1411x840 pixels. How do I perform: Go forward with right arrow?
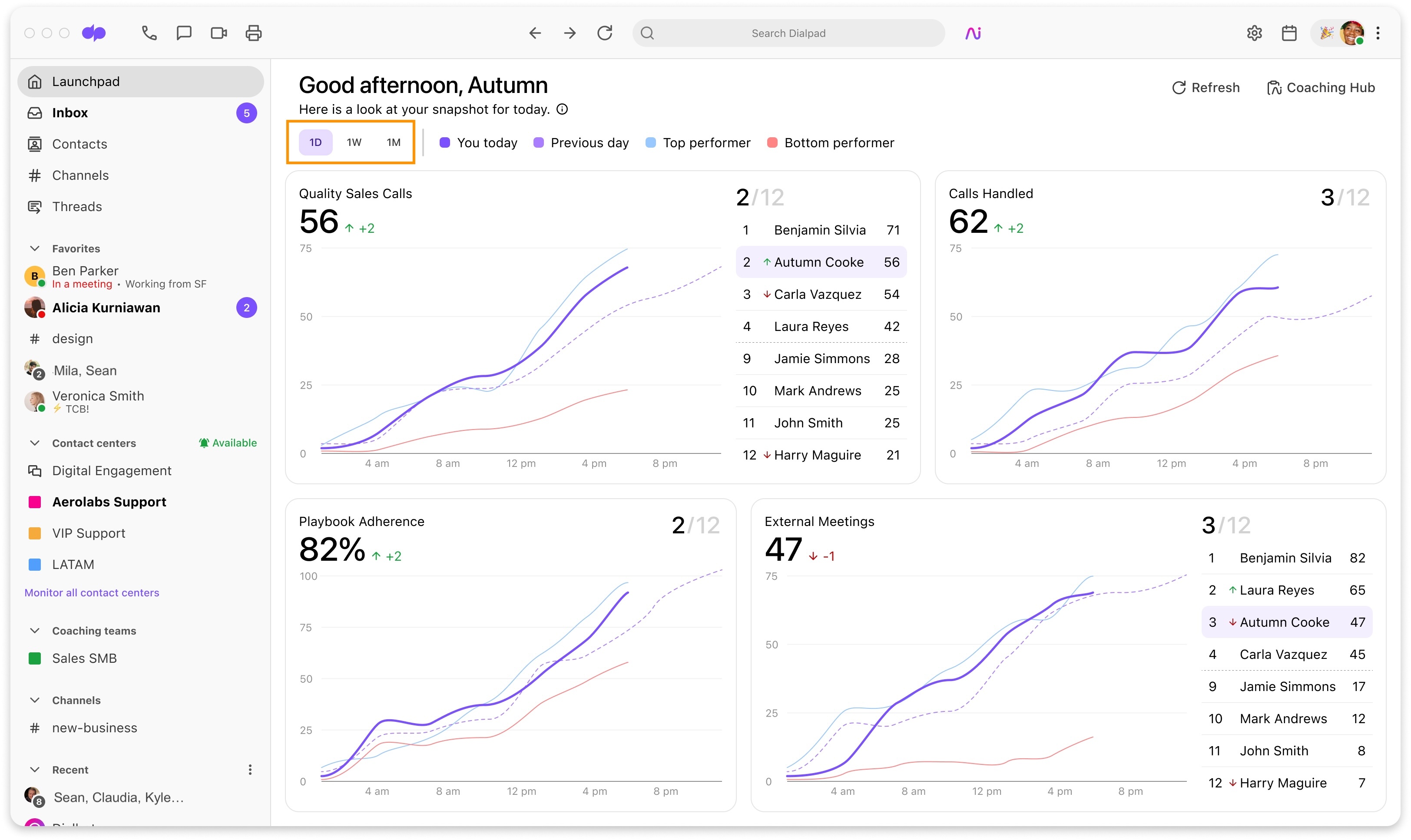tap(570, 33)
